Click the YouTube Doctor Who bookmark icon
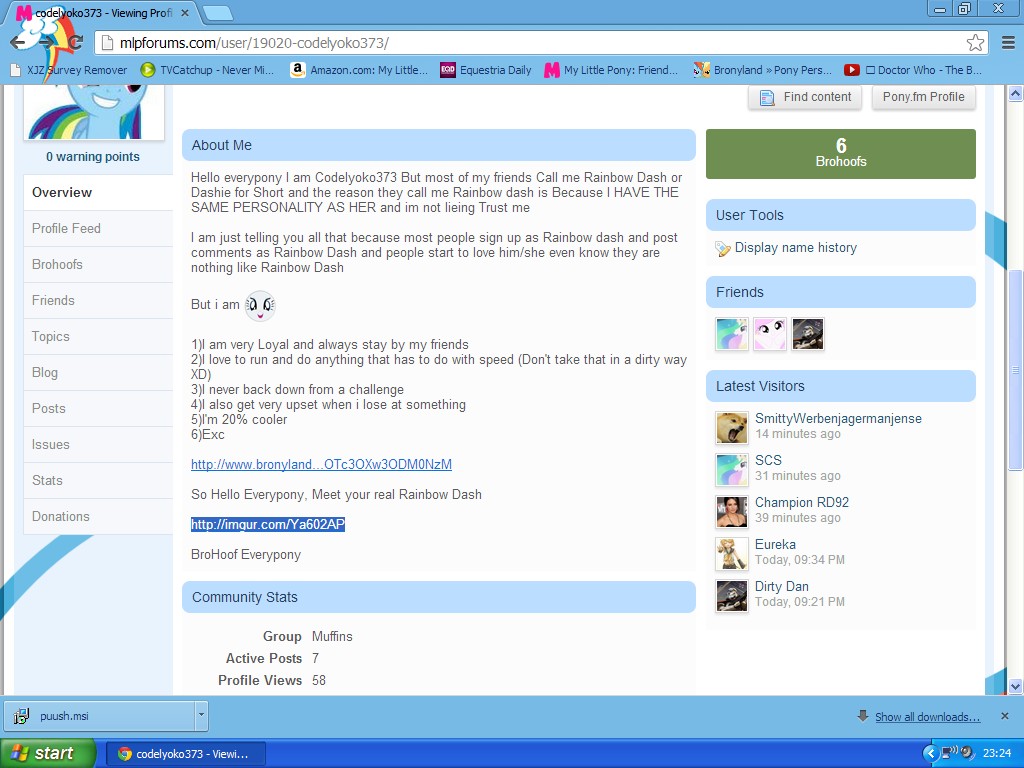Viewport: 1024px width, 768px height. pos(851,70)
